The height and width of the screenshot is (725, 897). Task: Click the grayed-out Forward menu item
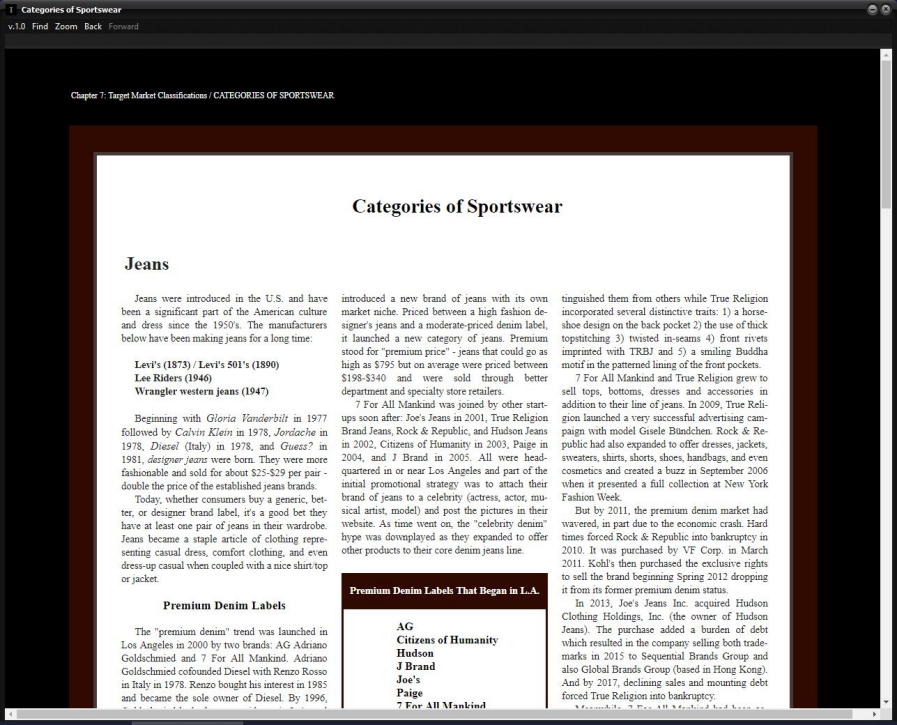pos(124,26)
